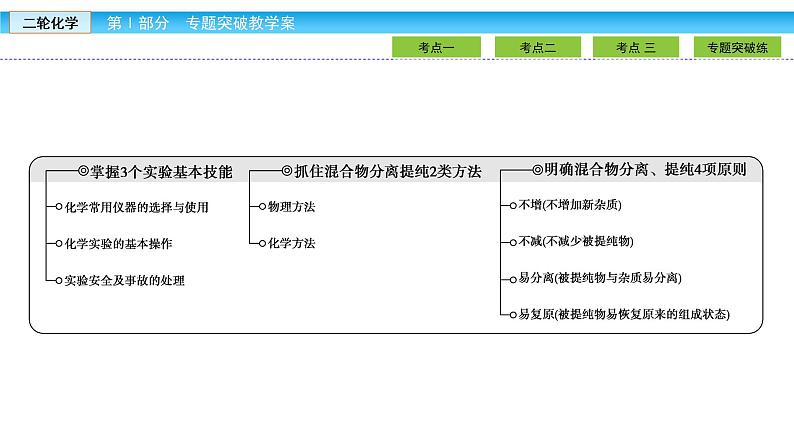Click the circle bullet beside 化学实验的基本操作
The height and width of the screenshot is (446, 794).
tap(59, 244)
